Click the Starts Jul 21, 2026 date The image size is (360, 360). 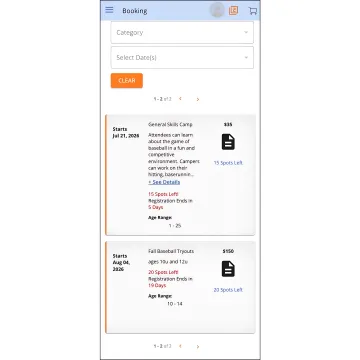tap(126, 132)
